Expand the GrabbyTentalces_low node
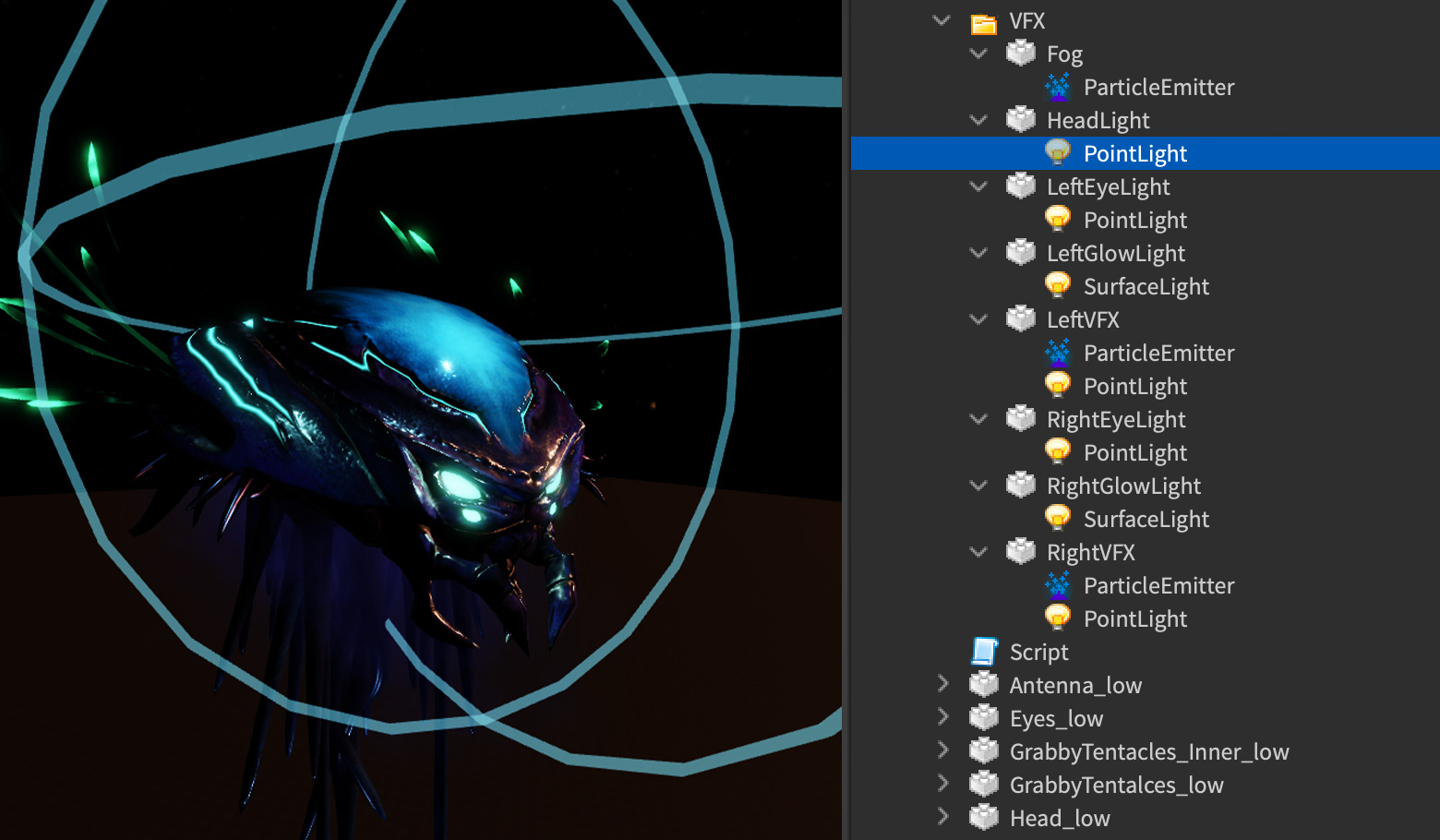 coord(942,783)
